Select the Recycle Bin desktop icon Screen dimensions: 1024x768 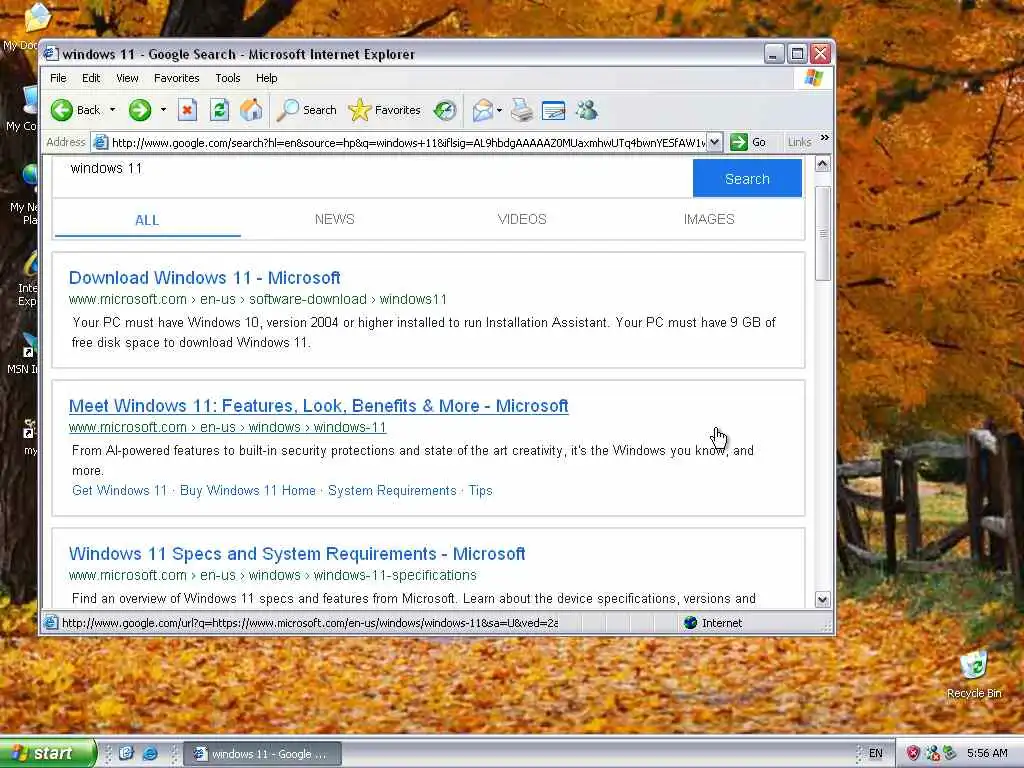pos(974,674)
